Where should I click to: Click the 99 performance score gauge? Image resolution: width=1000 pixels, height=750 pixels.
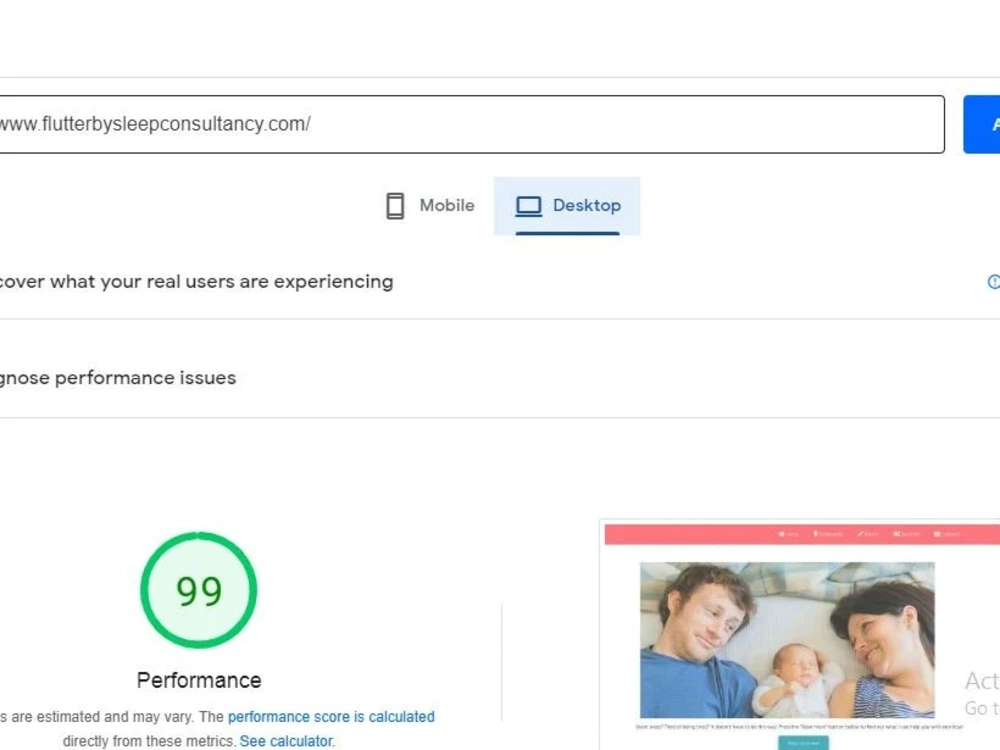(x=199, y=591)
